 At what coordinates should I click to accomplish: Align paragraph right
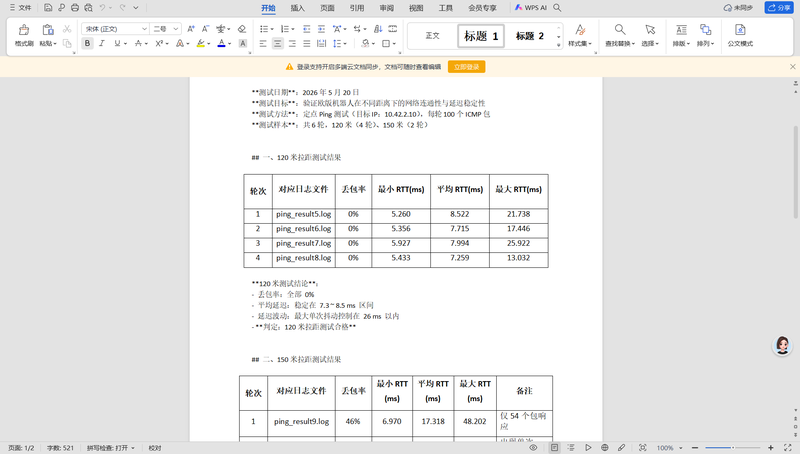pyautogui.click(x=292, y=44)
